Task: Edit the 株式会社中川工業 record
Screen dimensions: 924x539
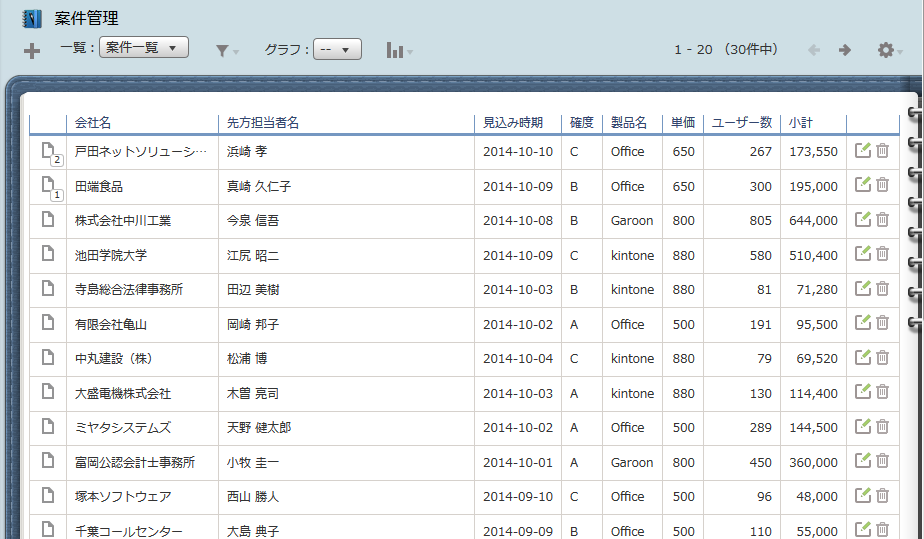Action: (863, 219)
